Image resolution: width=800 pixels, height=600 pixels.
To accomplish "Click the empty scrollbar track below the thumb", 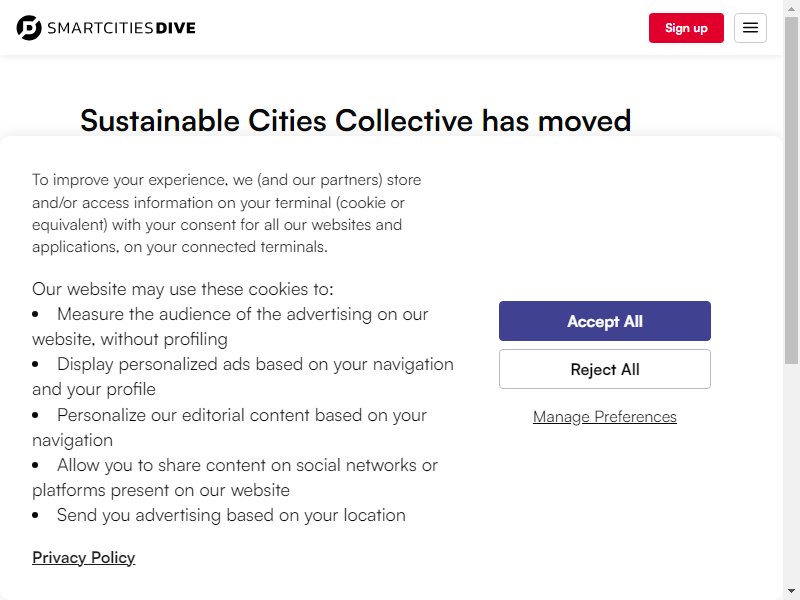I will tap(791, 474).
